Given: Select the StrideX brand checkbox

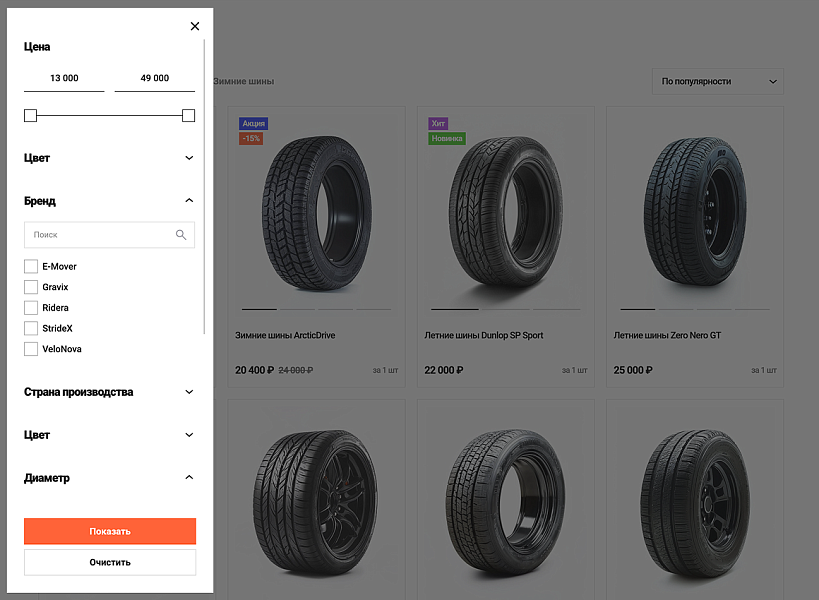Looking at the screenshot, I should click(x=31, y=328).
